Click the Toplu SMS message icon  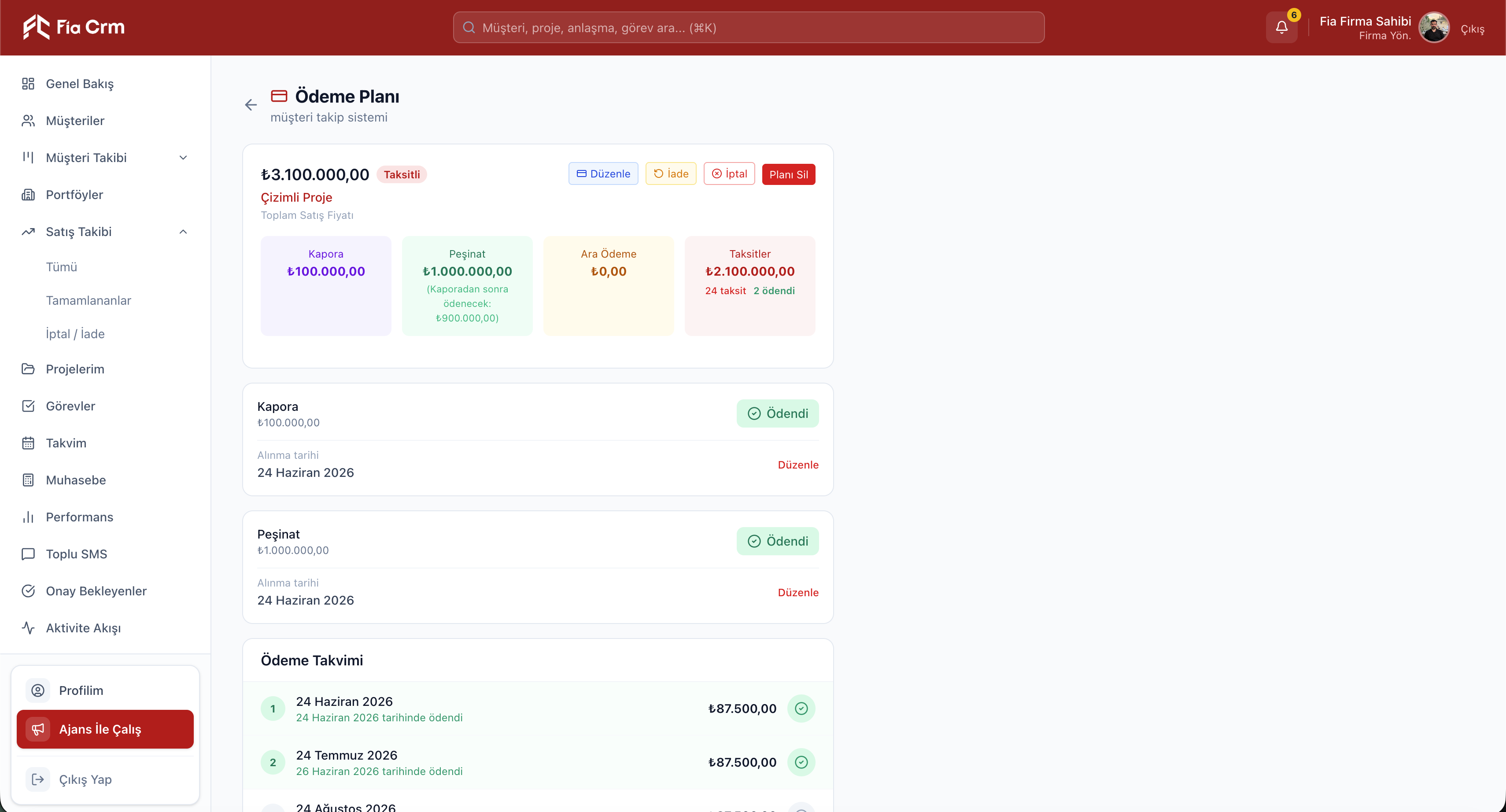(x=28, y=554)
